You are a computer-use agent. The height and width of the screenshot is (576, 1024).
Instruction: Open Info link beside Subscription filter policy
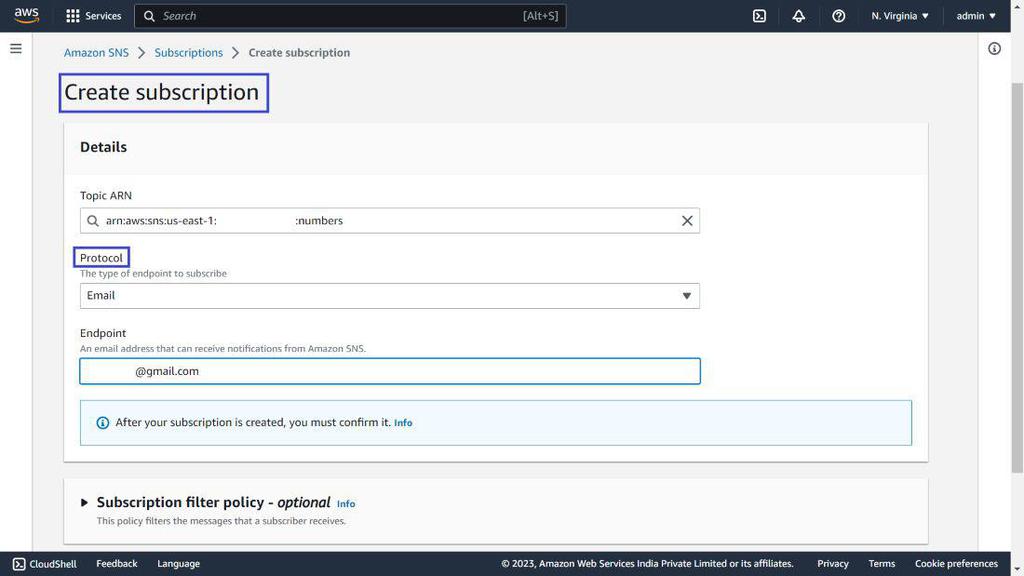tap(346, 504)
